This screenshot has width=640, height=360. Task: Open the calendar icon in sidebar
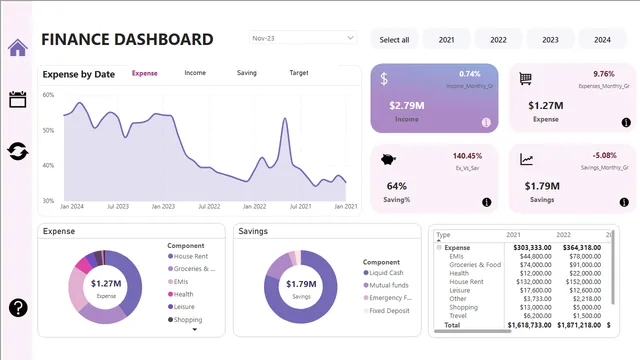(x=18, y=99)
